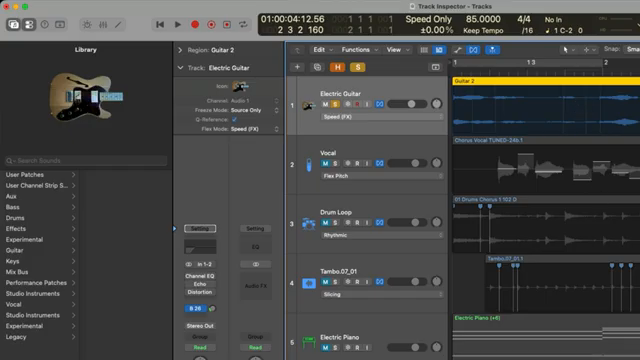The image size is (640, 360).
Task: Open the View menu
Action: click(398, 50)
